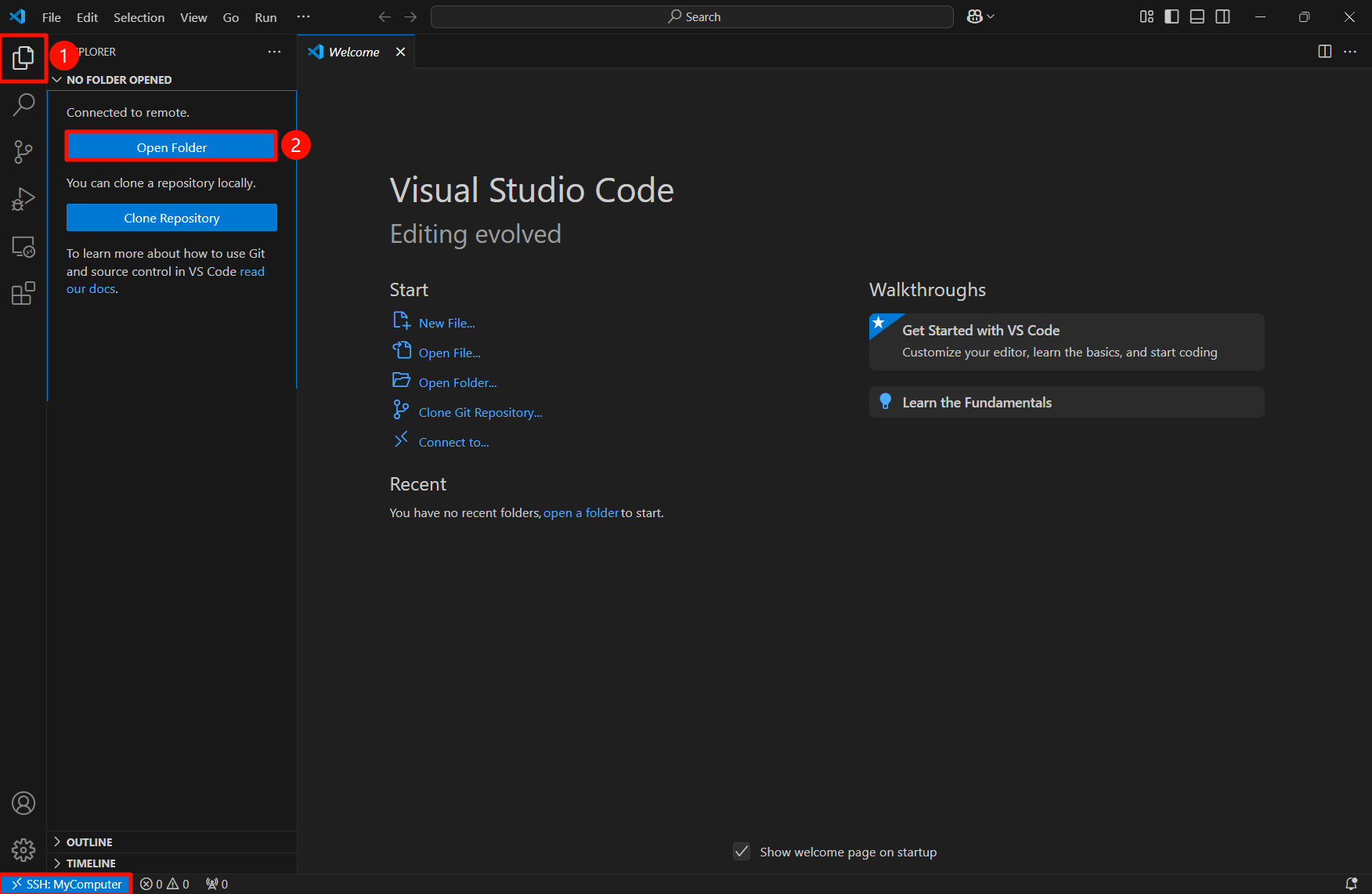Image resolution: width=1372 pixels, height=894 pixels.
Task: Click the notifications bell in status bar
Action: (1351, 884)
